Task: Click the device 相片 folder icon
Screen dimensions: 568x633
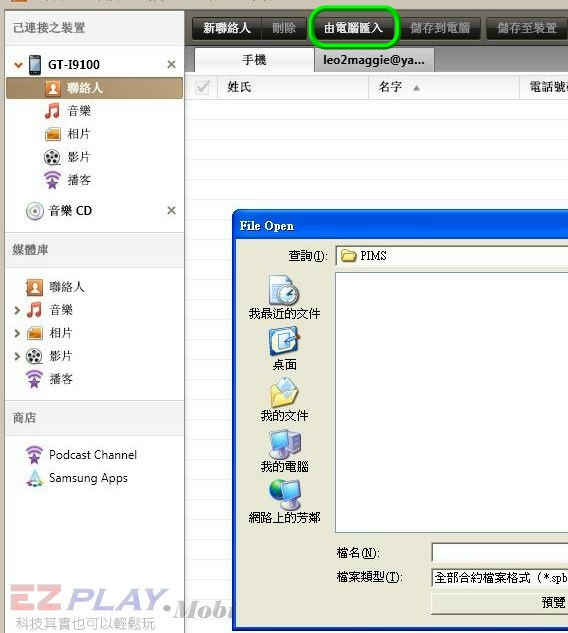Action: (52, 134)
